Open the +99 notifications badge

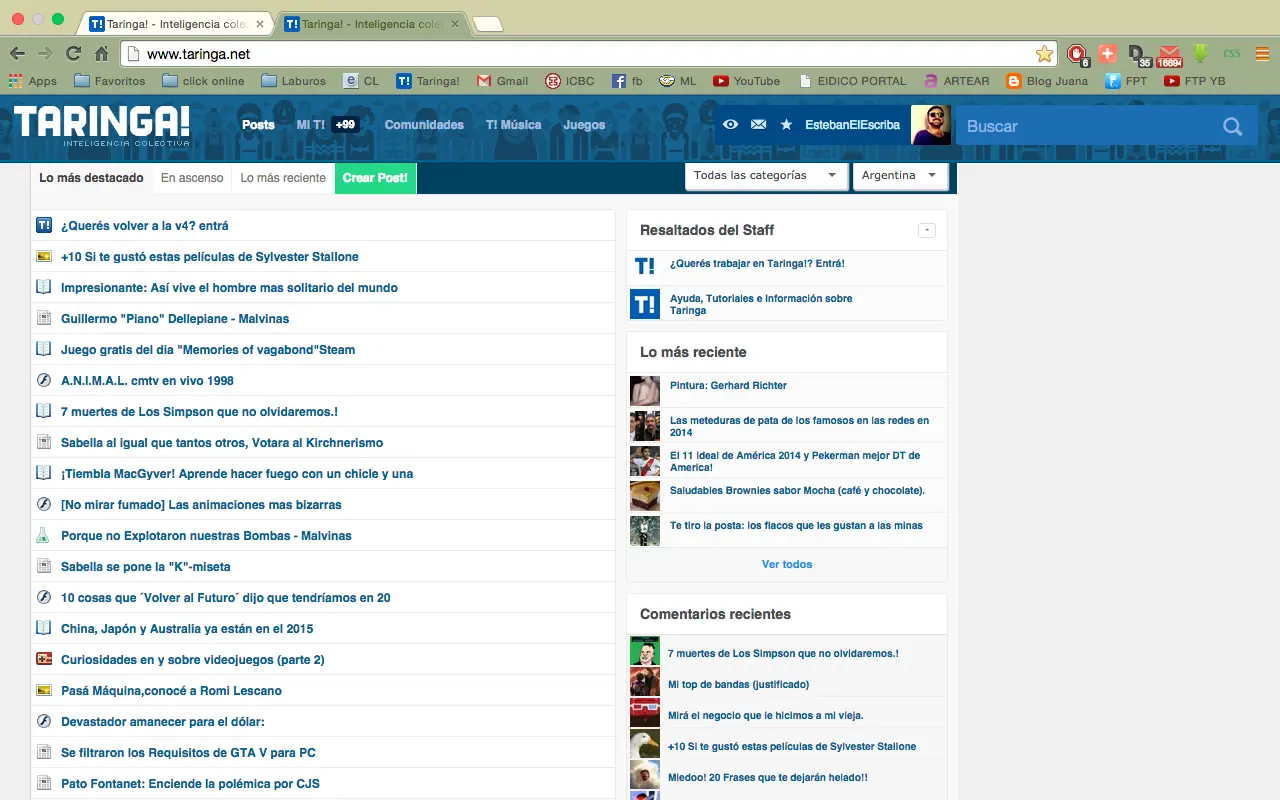click(345, 125)
